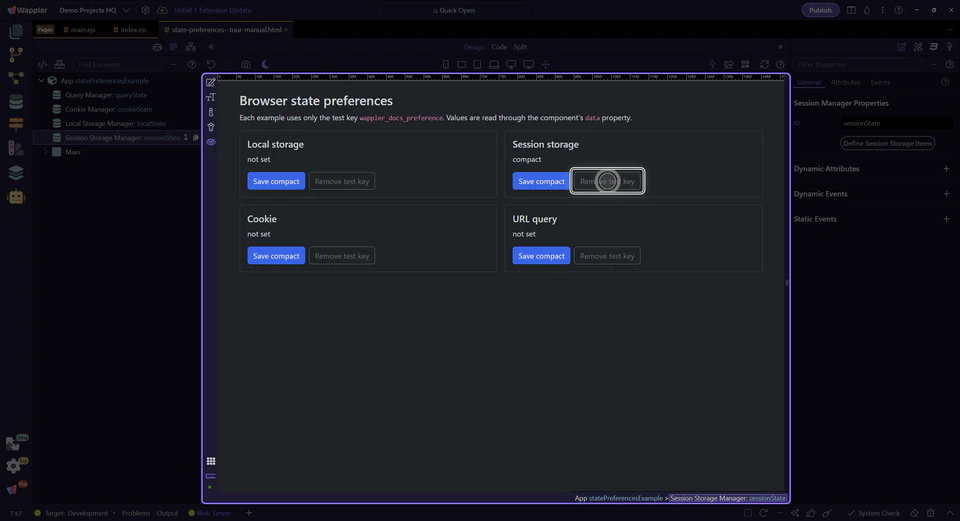Toggle the layout panels icon in title bar
The image size is (960, 521).
tap(851, 10)
